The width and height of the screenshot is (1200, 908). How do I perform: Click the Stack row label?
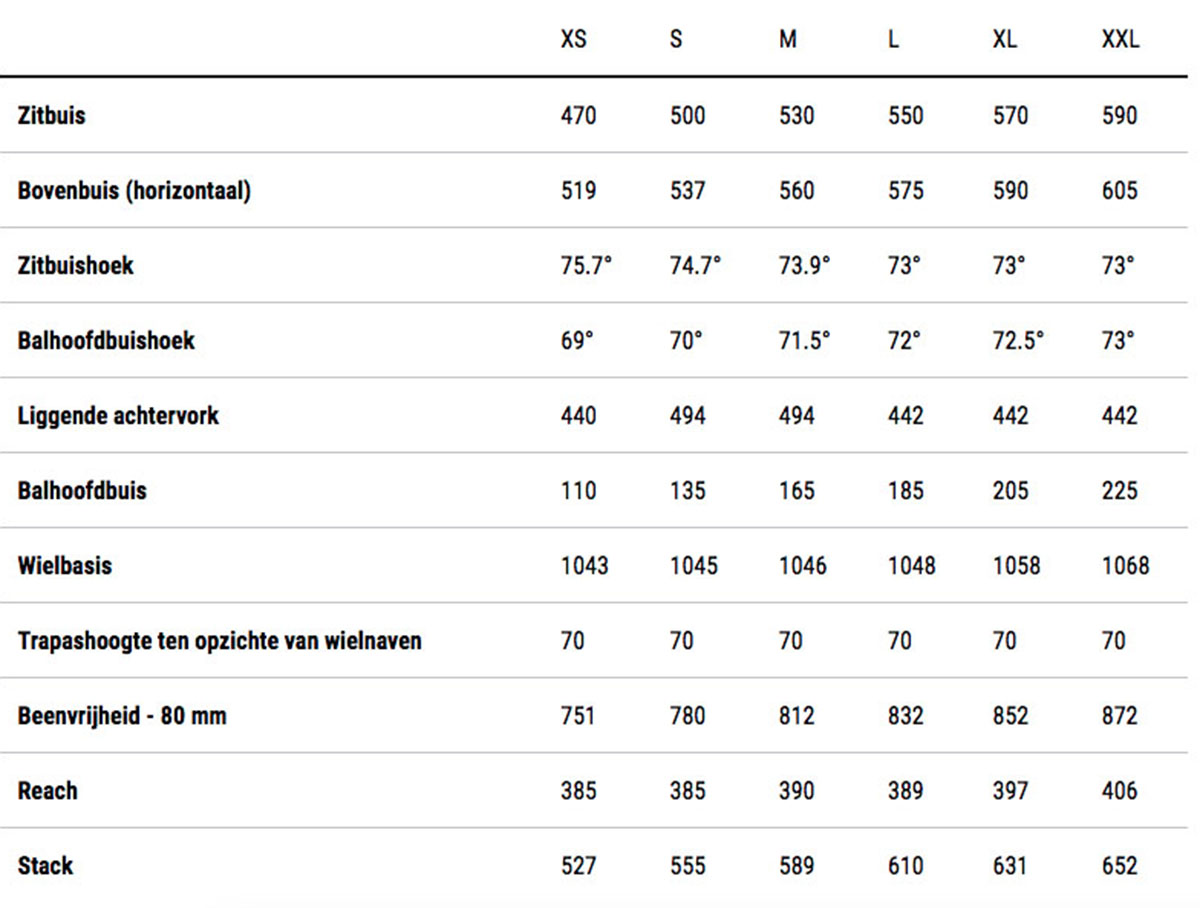click(x=45, y=865)
